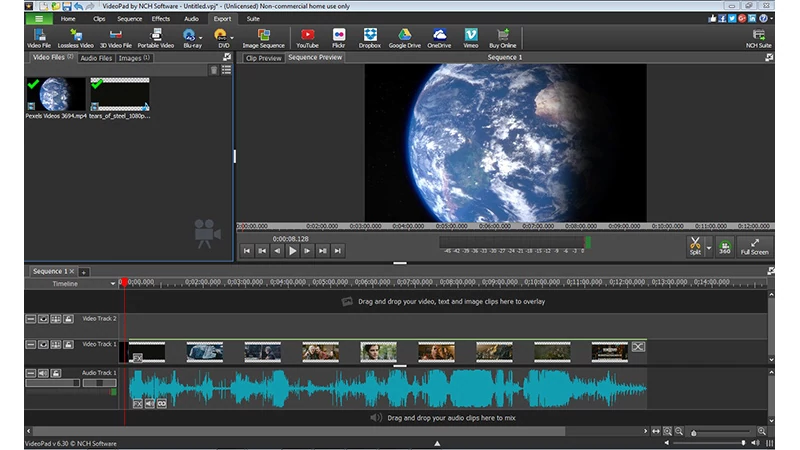This screenshot has width=800, height=450.
Task: Upload video to YouTube
Action: [307, 38]
